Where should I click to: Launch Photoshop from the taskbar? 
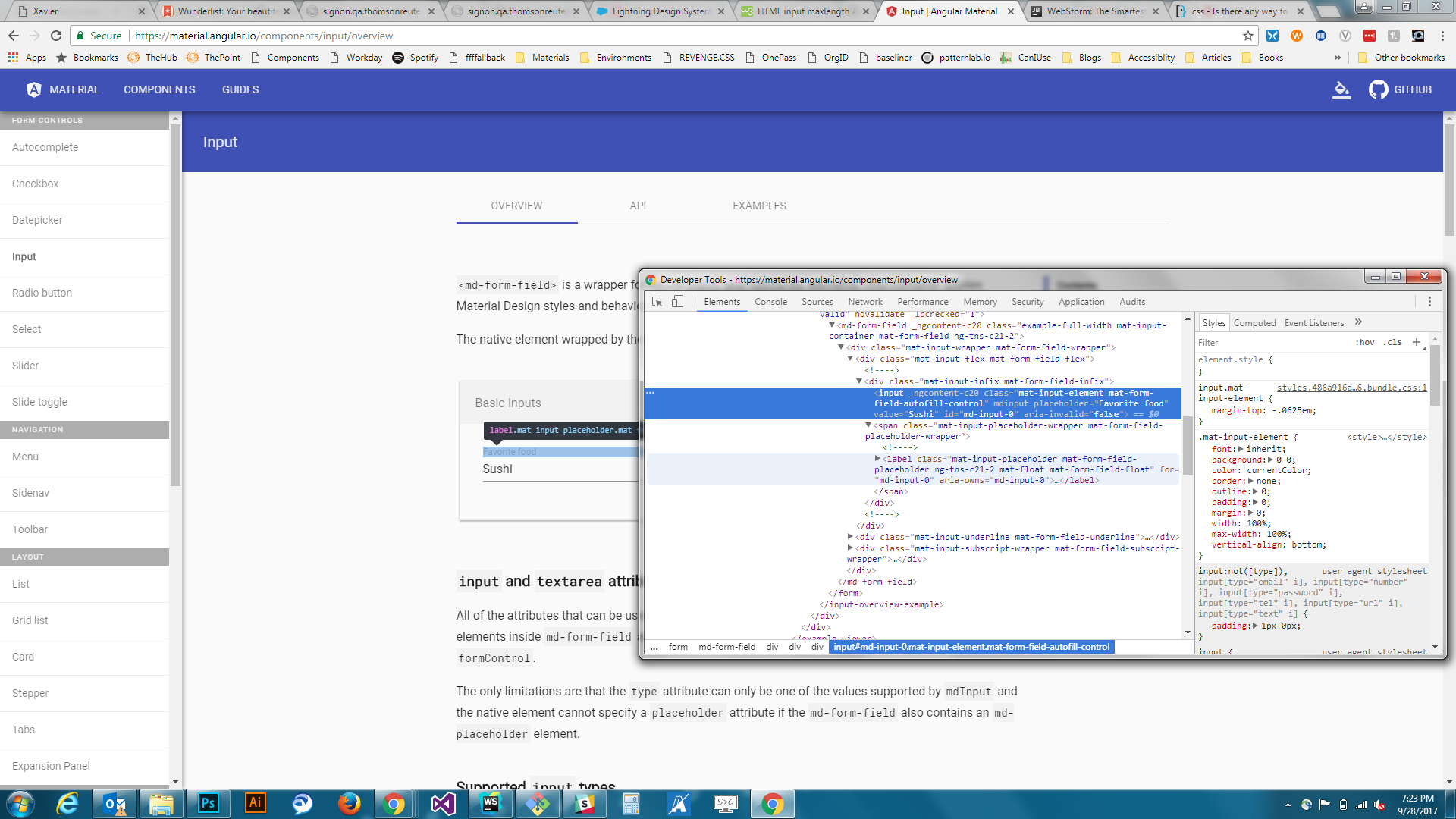pos(209,803)
